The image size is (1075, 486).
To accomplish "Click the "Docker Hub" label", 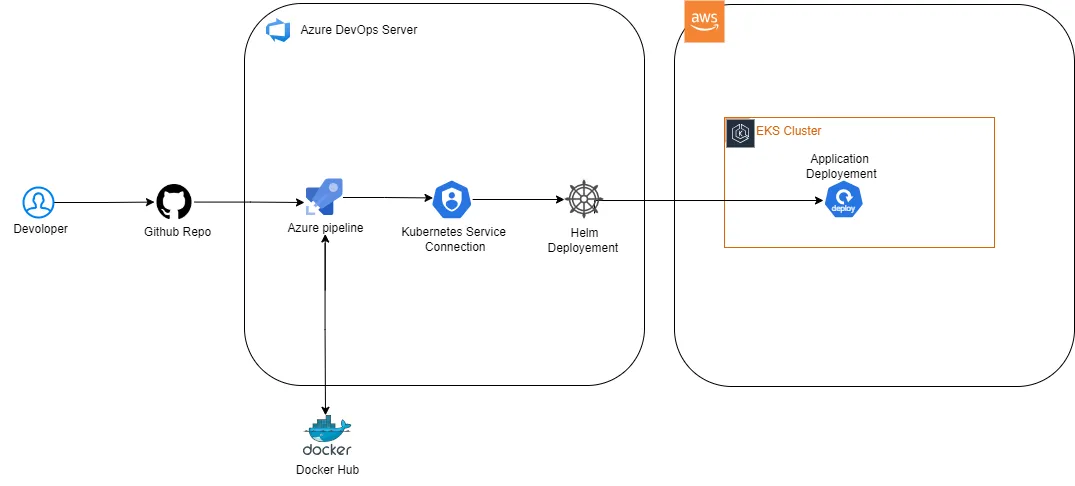I will point(328,470).
